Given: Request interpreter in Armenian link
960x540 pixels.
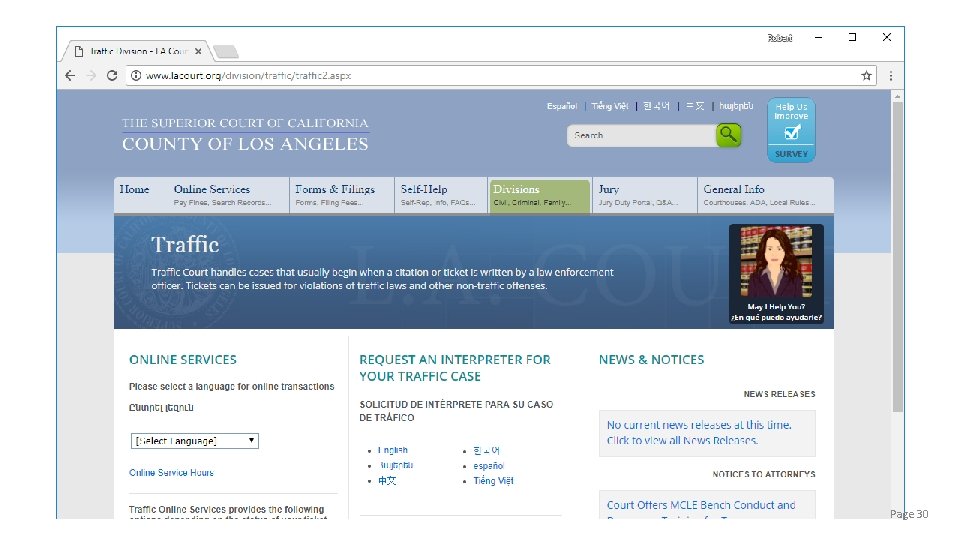Looking at the screenshot, I should [396, 465].
